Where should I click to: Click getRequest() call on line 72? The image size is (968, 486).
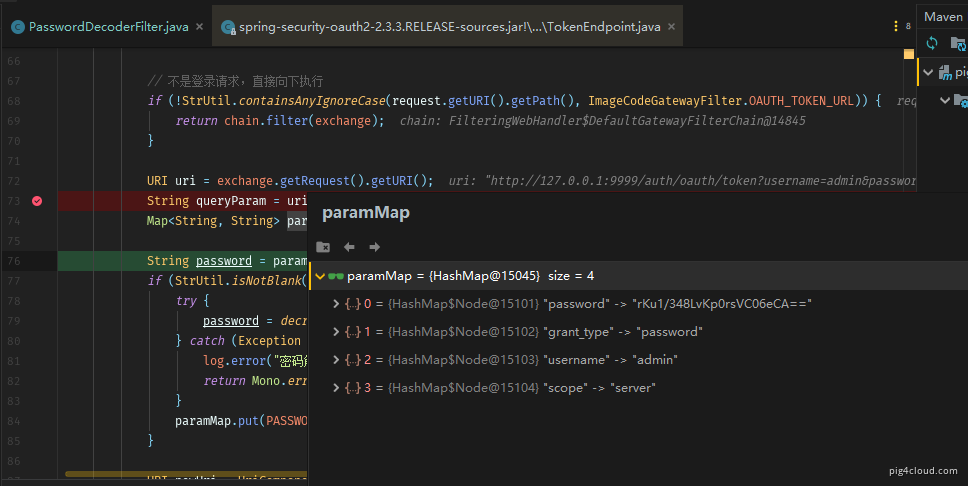click(322, 181)
